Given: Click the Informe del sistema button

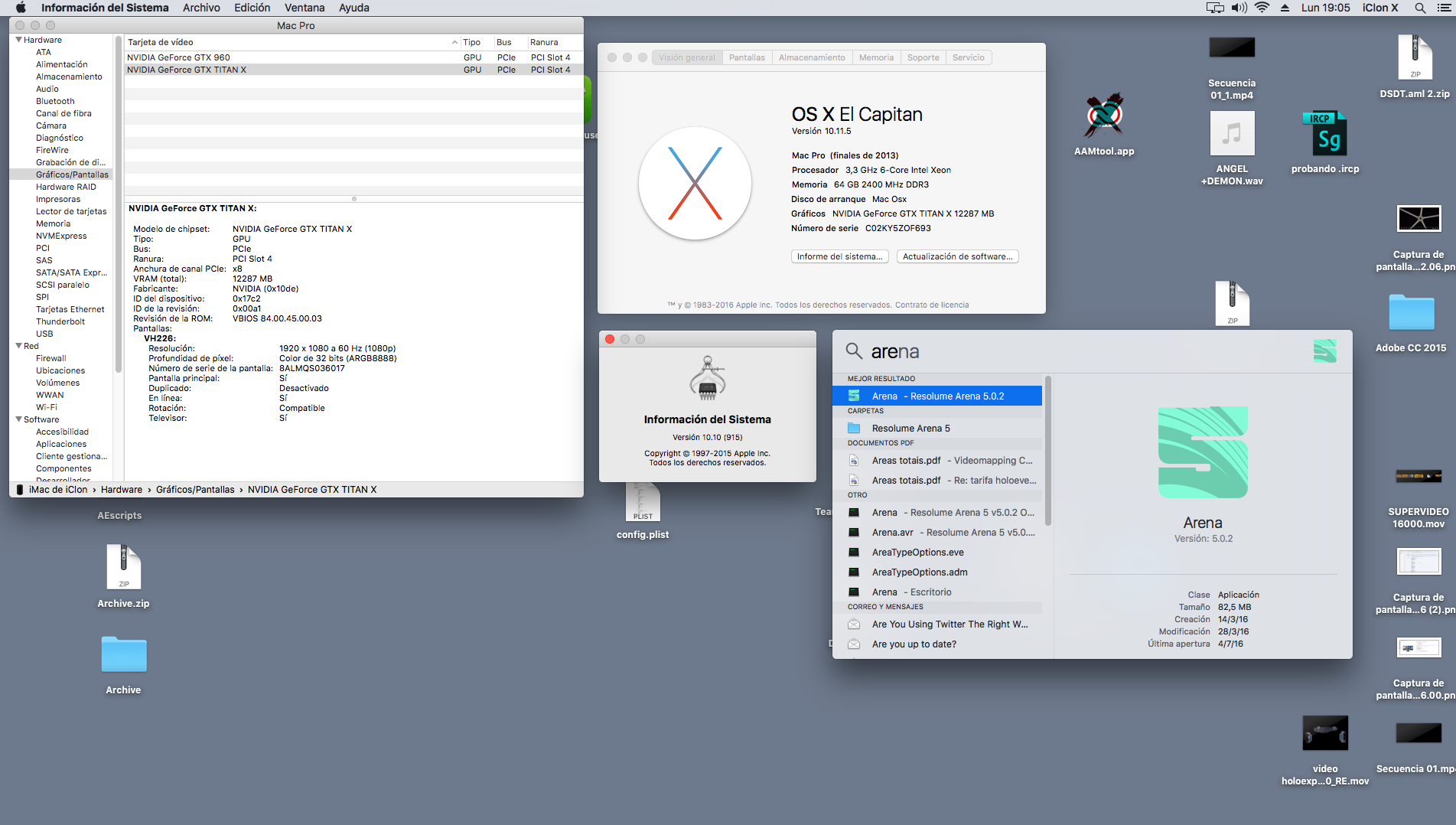Looking at the screenshot, I should 839,256.
